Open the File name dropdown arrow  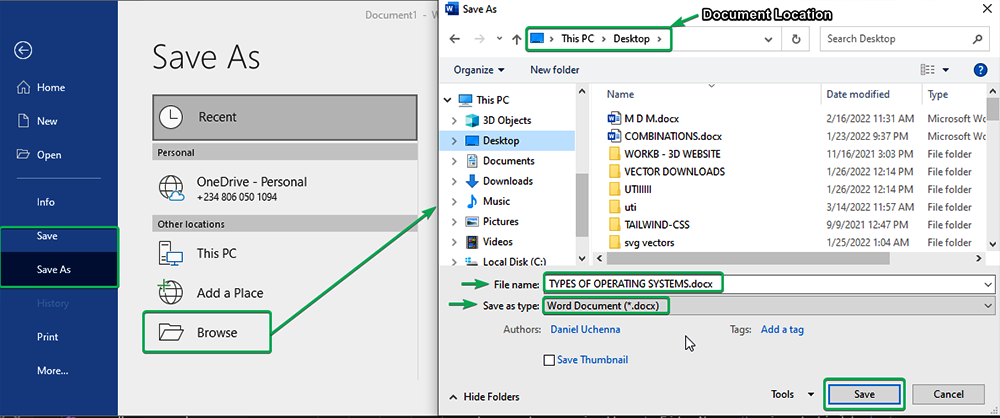(x=988, y=283)
